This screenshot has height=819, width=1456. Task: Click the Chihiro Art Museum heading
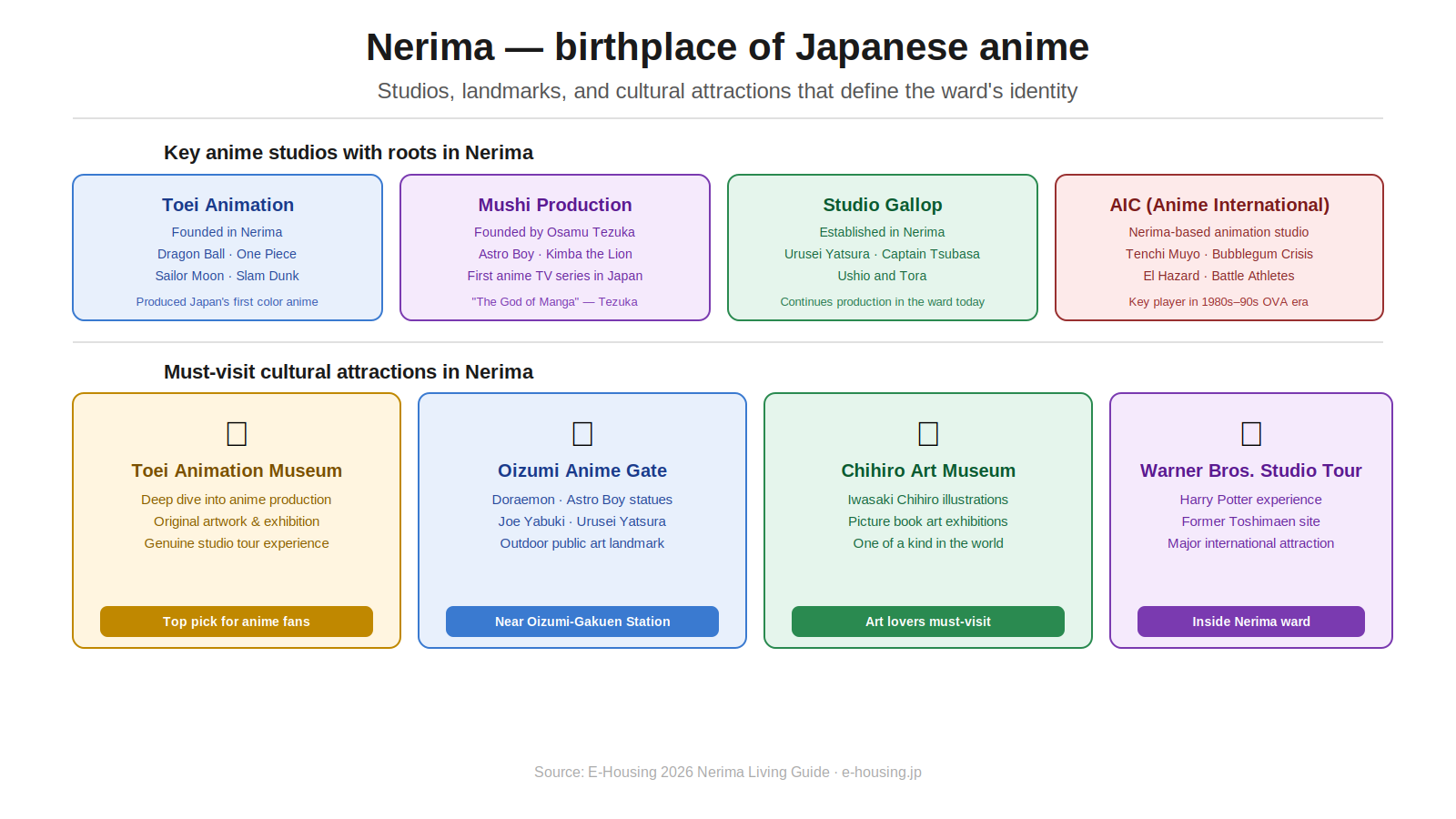tap(928, 470)
